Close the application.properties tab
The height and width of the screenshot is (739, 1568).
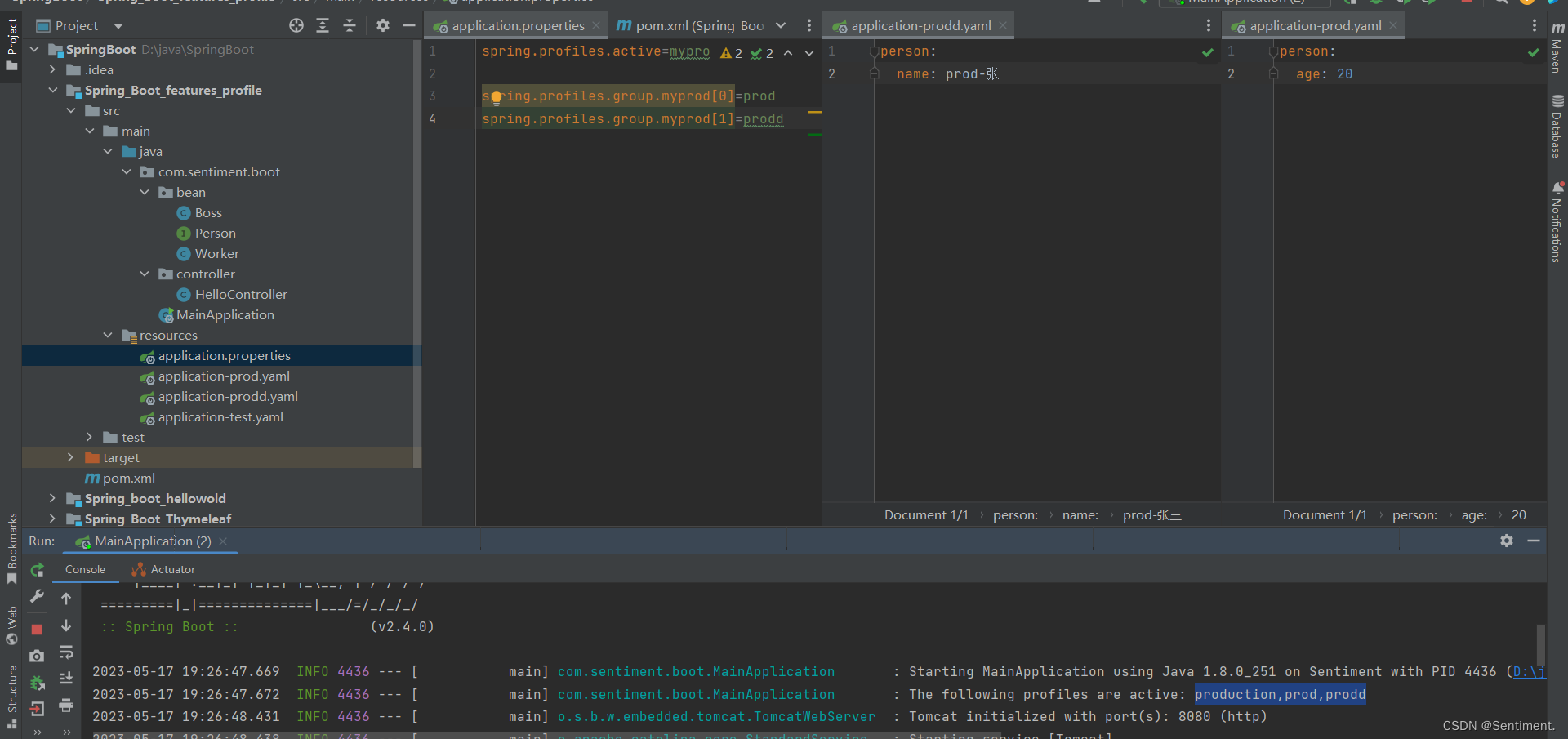[x=596, y=26]
